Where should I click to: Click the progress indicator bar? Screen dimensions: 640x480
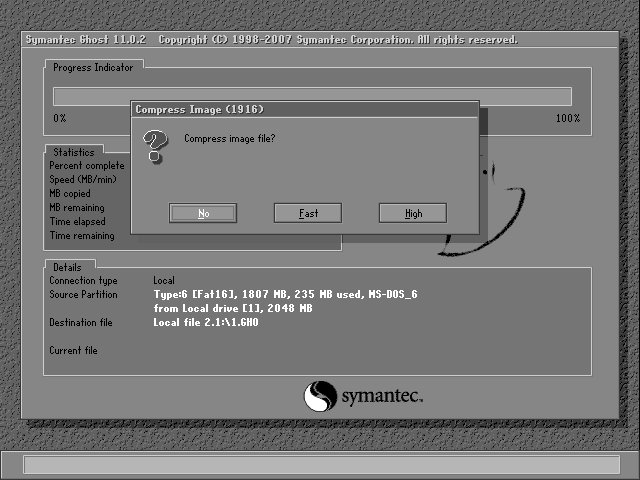312,96
